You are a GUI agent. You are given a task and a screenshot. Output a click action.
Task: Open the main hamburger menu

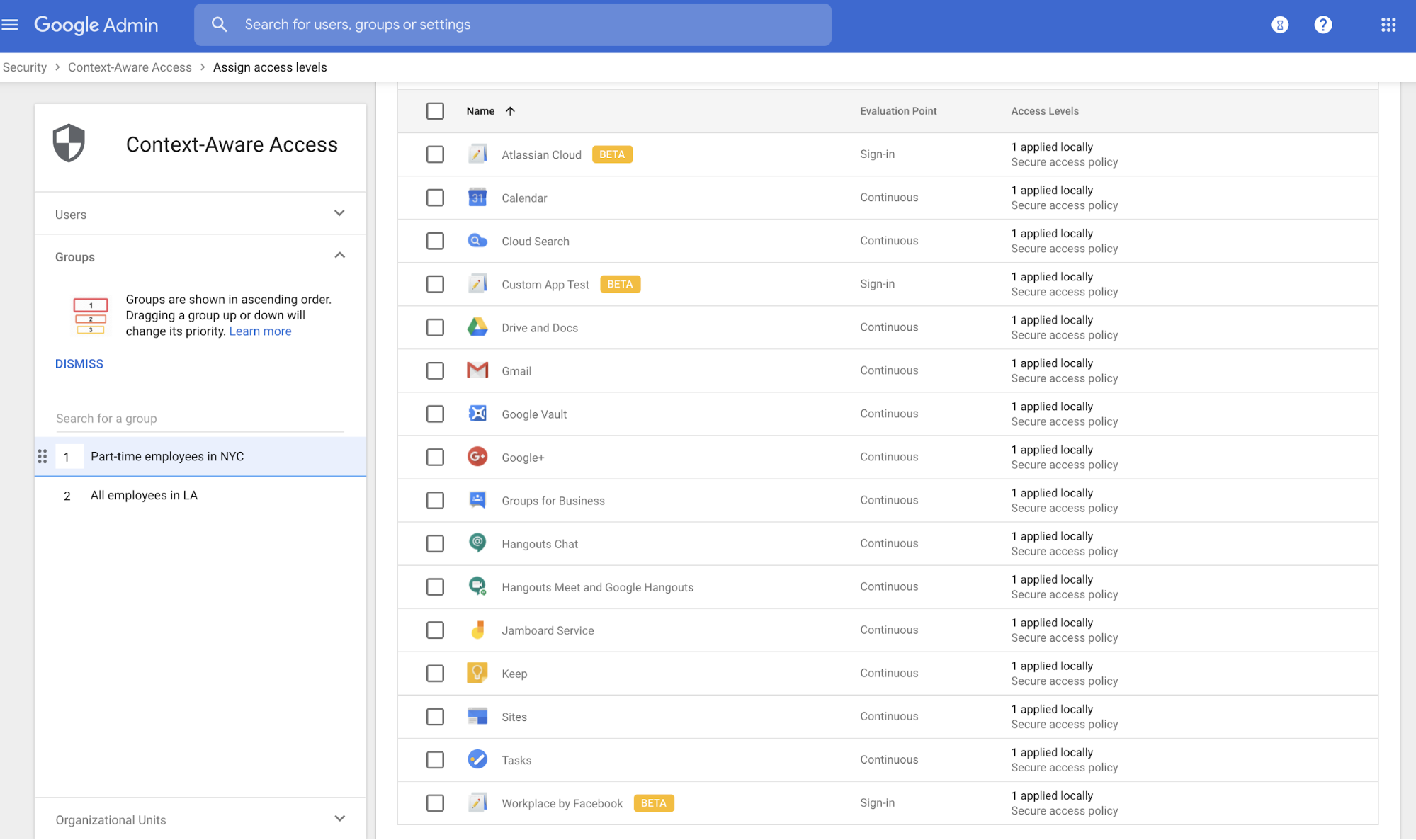click(x=10, y=25)
